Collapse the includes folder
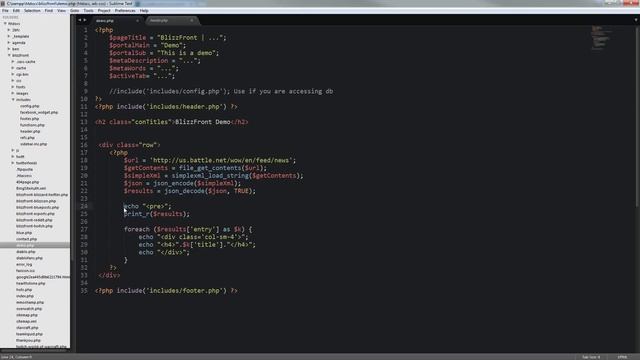The height and width of the screenshot is (360, 640). coord(13,100)
